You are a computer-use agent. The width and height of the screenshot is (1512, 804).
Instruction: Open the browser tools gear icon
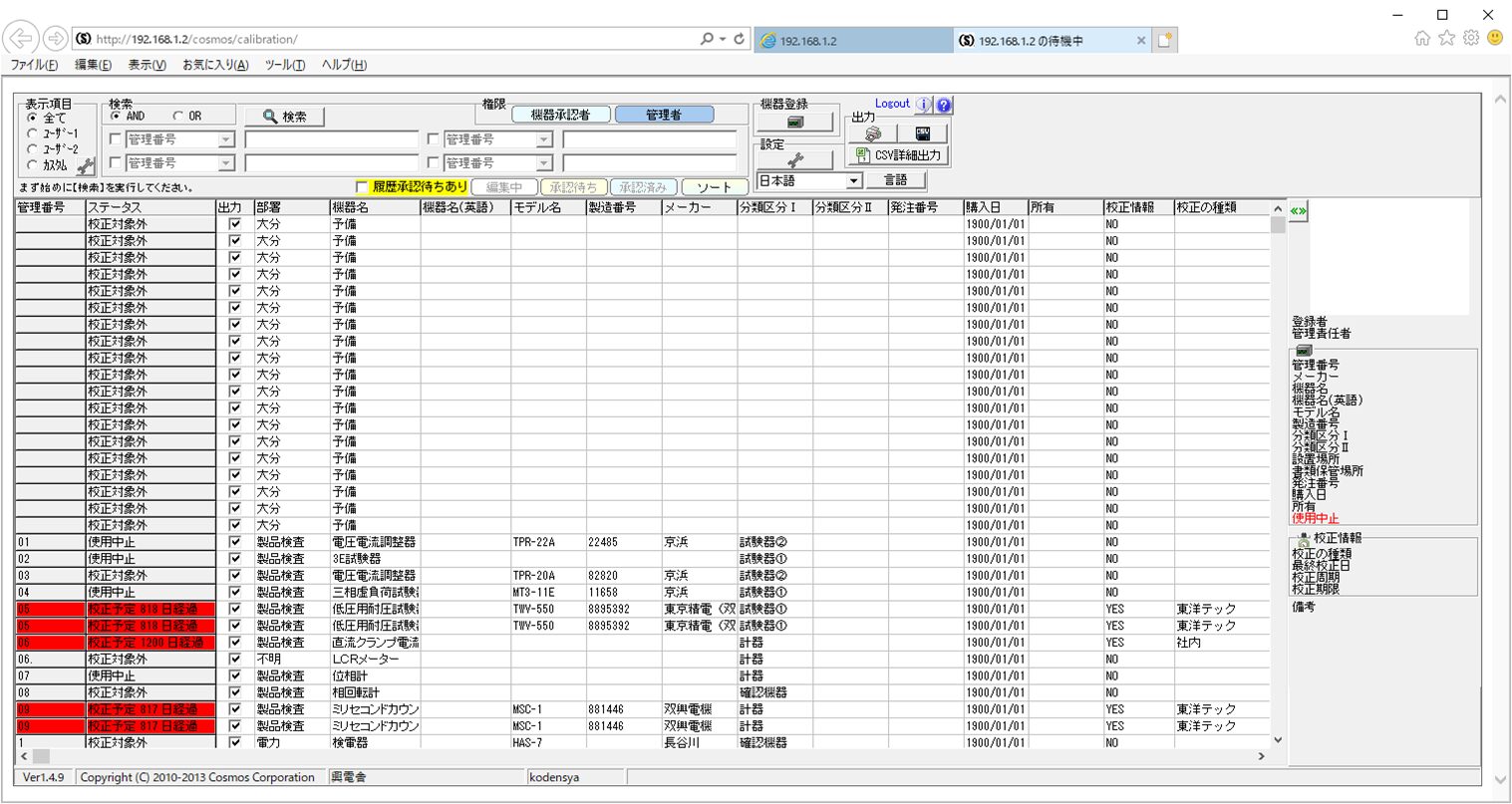pos(1471,38)
